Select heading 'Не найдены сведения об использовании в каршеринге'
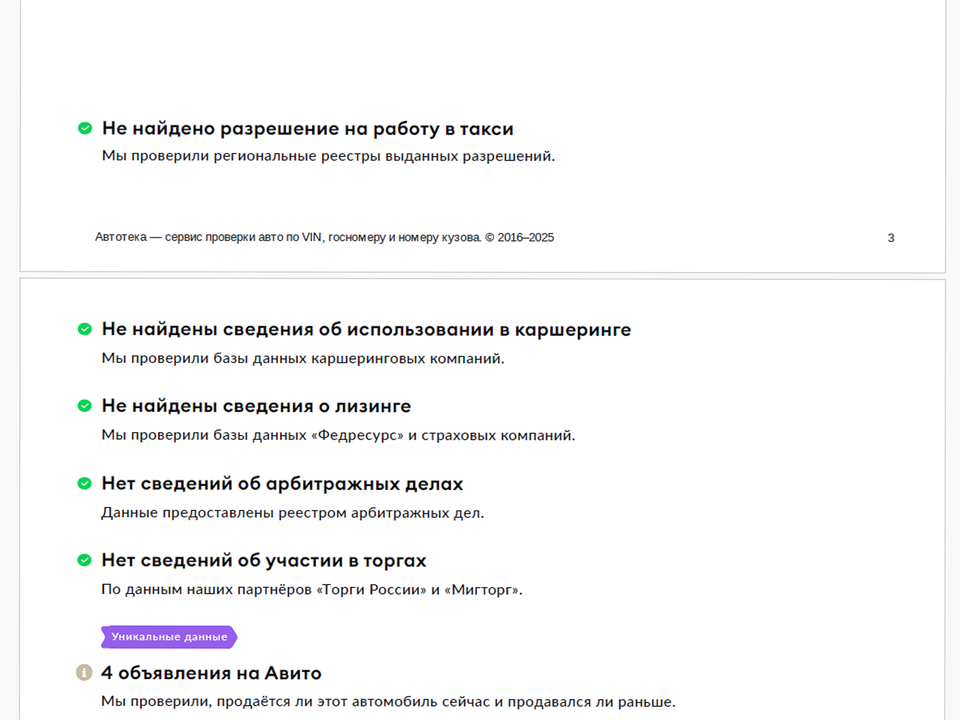 [x=366, y=329]
